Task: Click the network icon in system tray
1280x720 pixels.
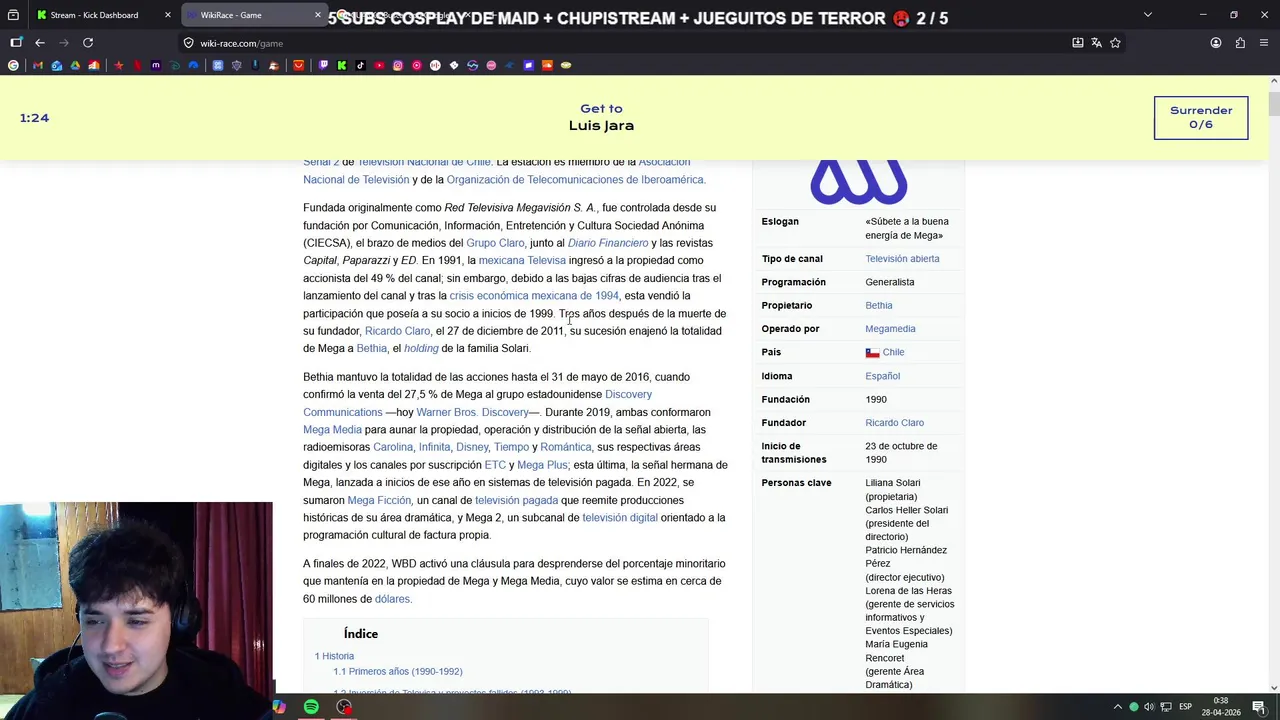Action: click(1164, 707)
